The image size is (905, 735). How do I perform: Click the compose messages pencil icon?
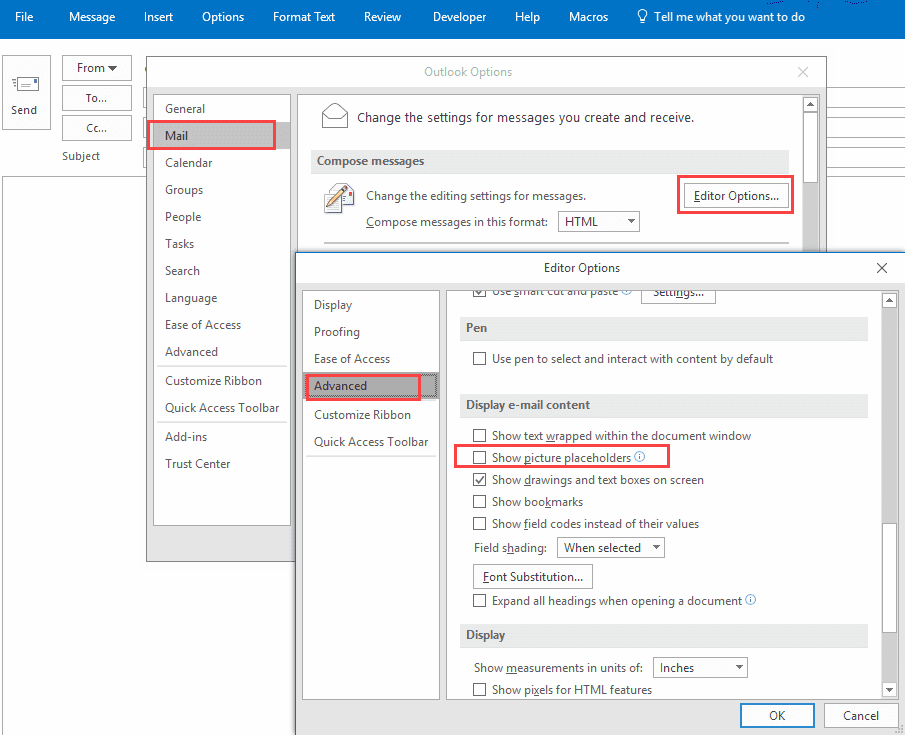tap(339, 198)
